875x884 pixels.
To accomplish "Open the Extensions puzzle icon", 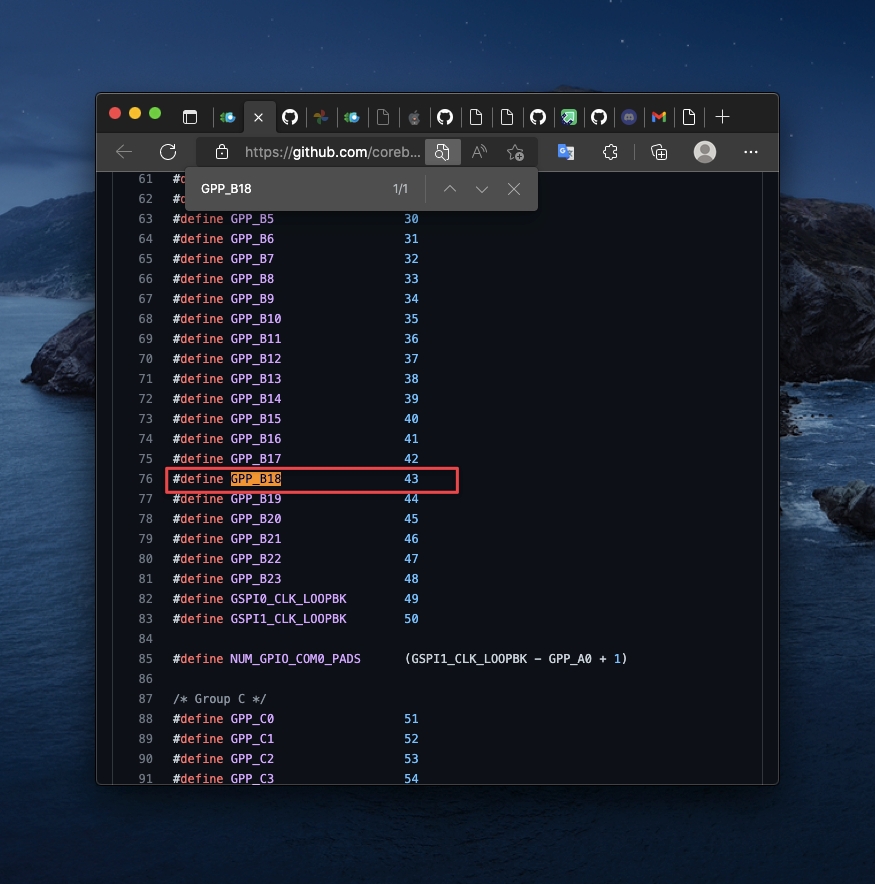I will coord(610,152).
